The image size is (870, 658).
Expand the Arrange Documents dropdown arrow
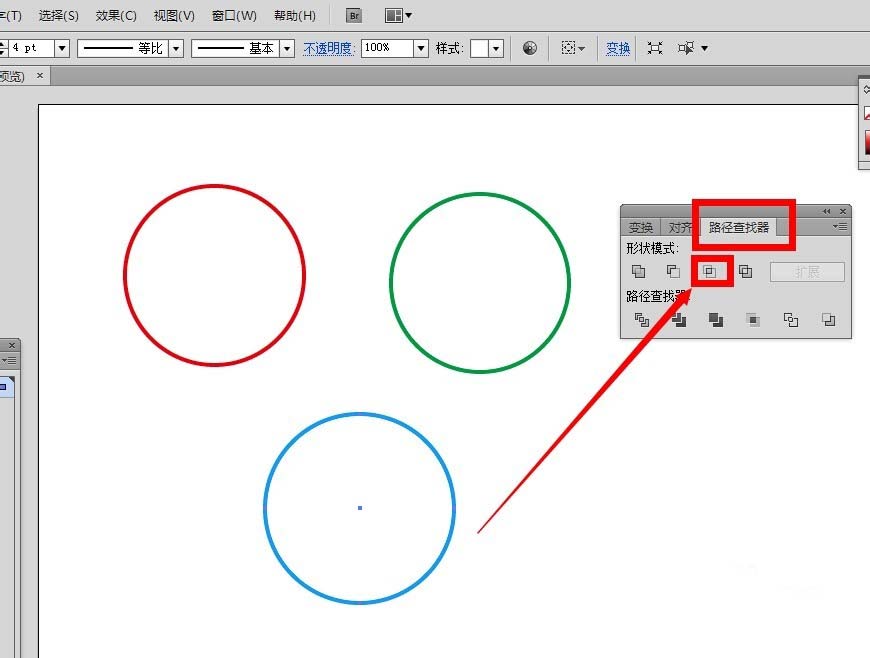(x=408, y=16)
